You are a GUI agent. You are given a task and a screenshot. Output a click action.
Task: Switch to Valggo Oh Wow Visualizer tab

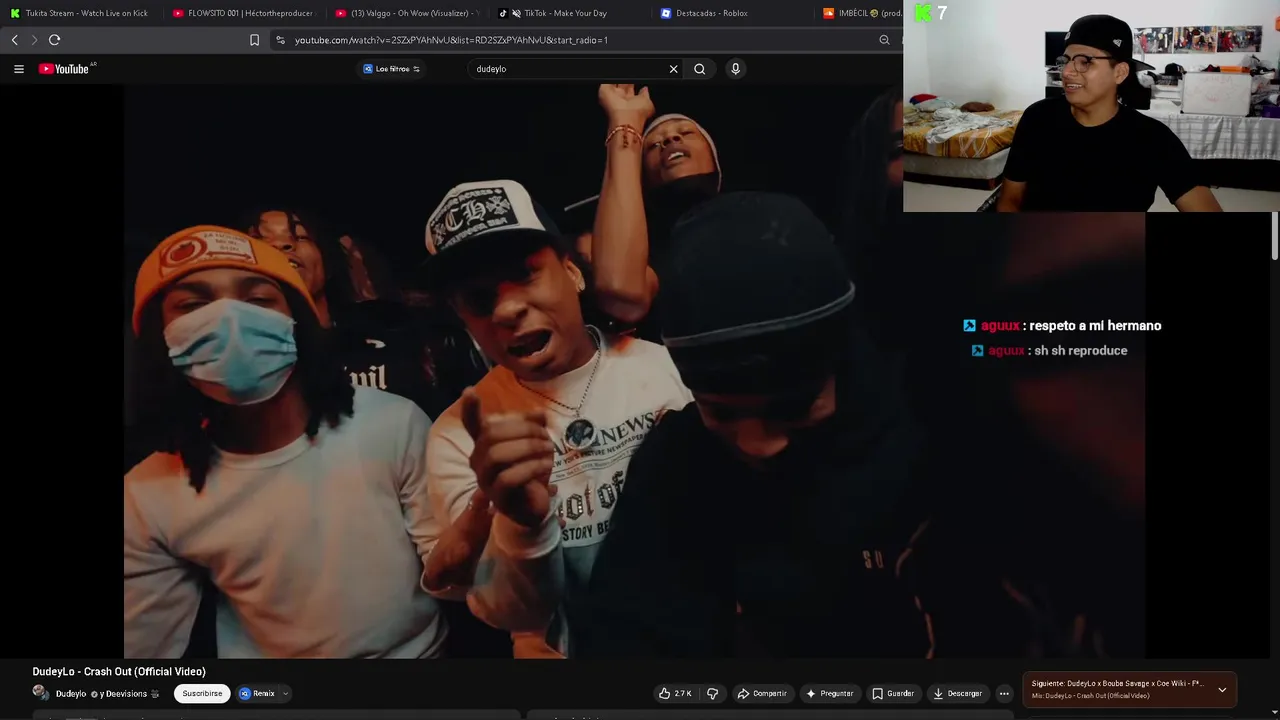pos(407,13)
